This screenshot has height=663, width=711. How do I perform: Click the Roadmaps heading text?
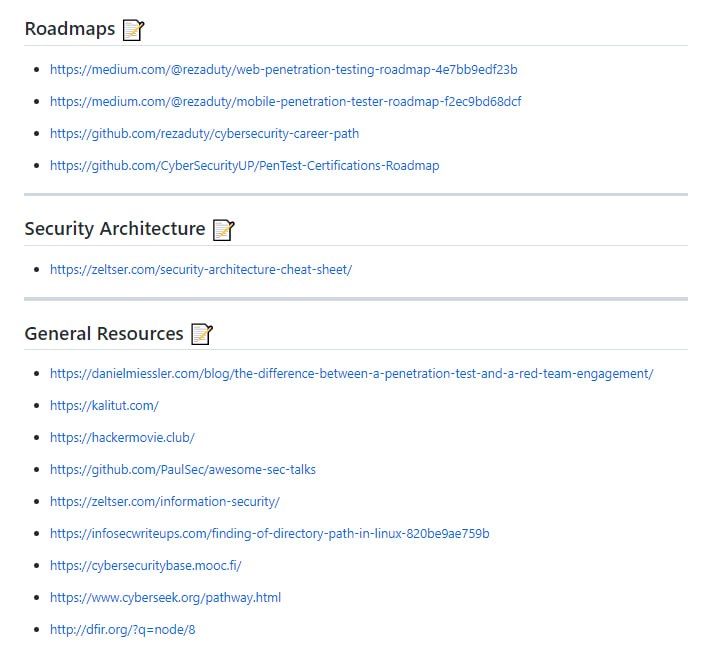coord(70,29)
